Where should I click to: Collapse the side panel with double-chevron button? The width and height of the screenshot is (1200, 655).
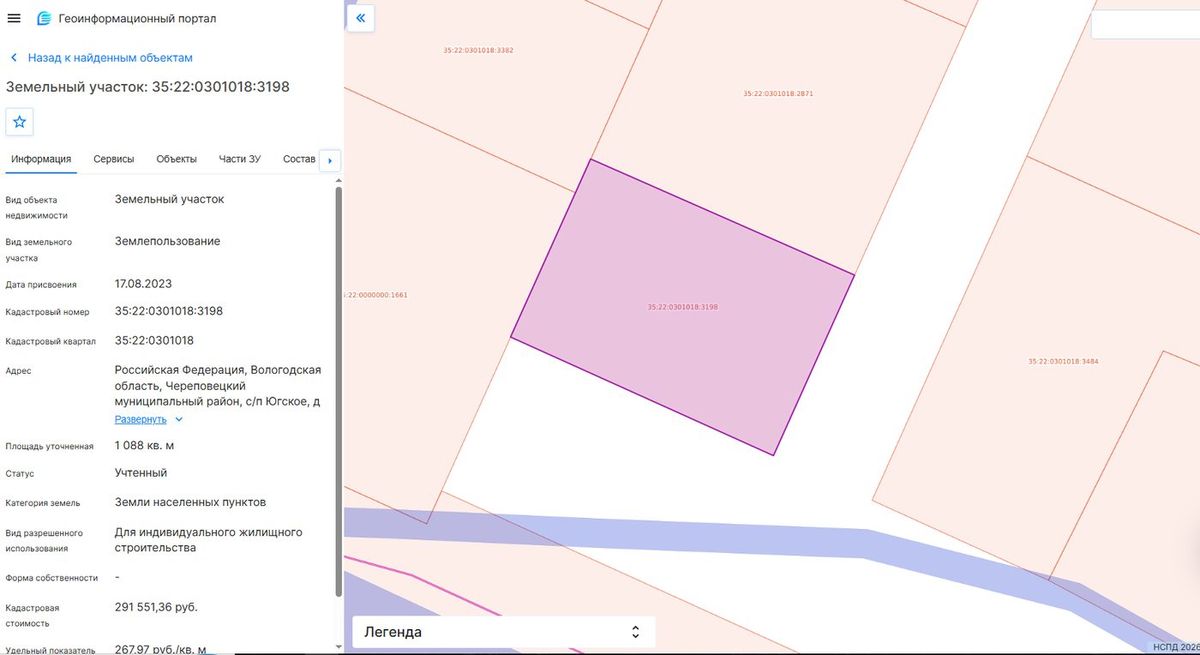pyautogui.click(x=360, y=18)
